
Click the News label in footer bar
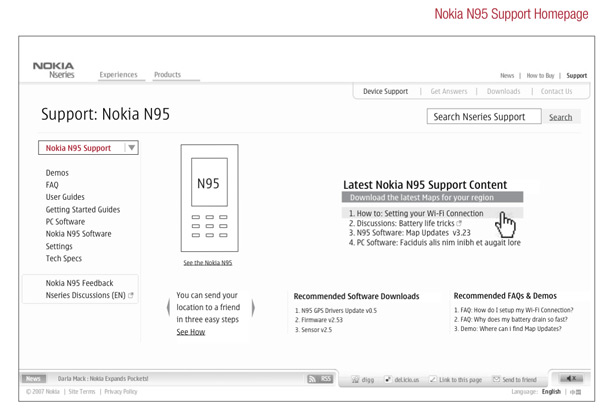pos(33,379)
